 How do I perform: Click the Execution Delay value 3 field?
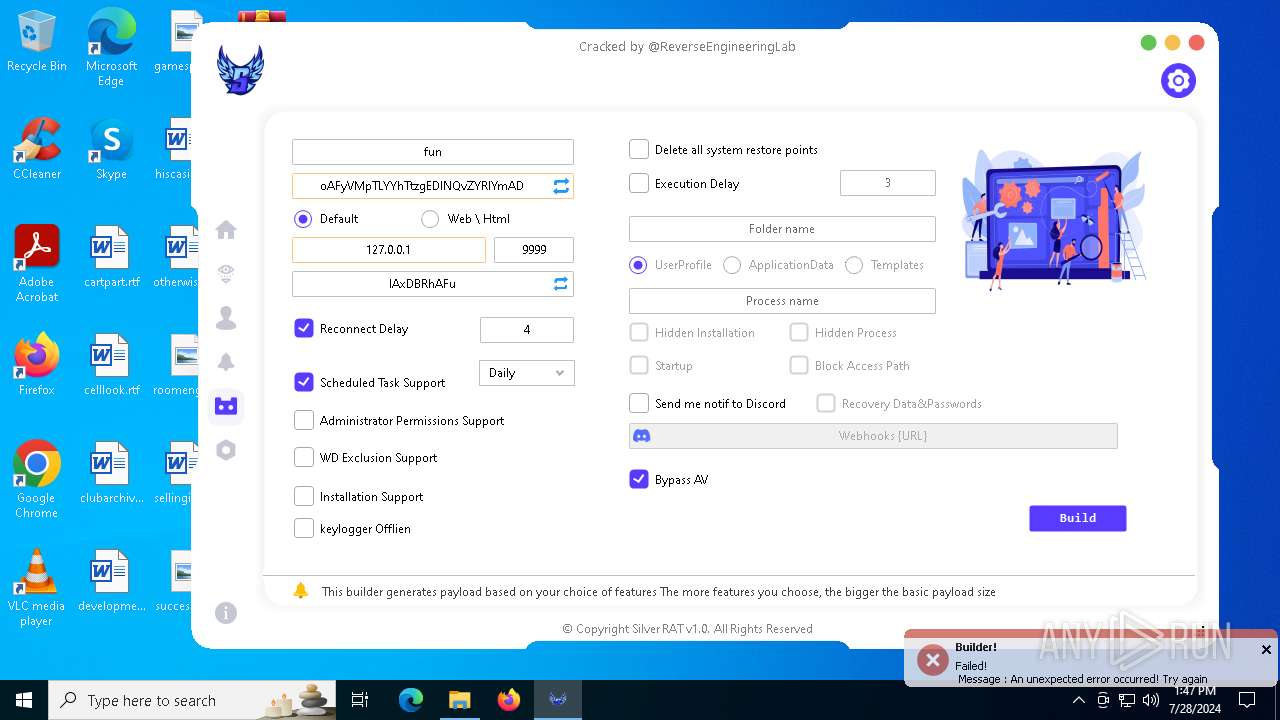[x=888, y=183]
